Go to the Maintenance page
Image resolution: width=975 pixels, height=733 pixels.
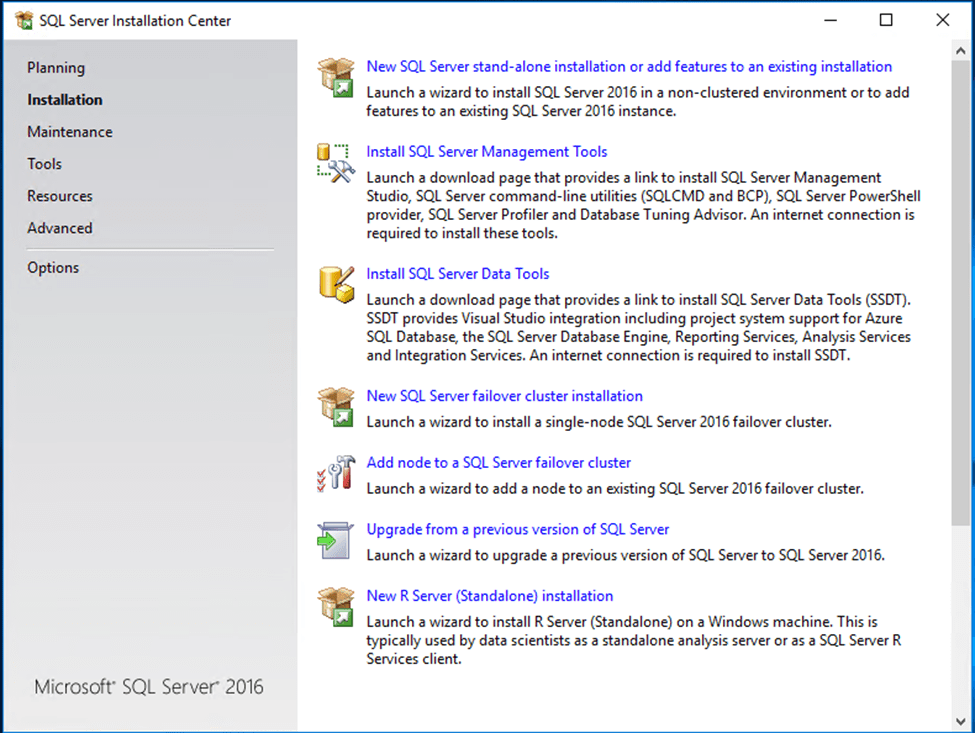70,132
